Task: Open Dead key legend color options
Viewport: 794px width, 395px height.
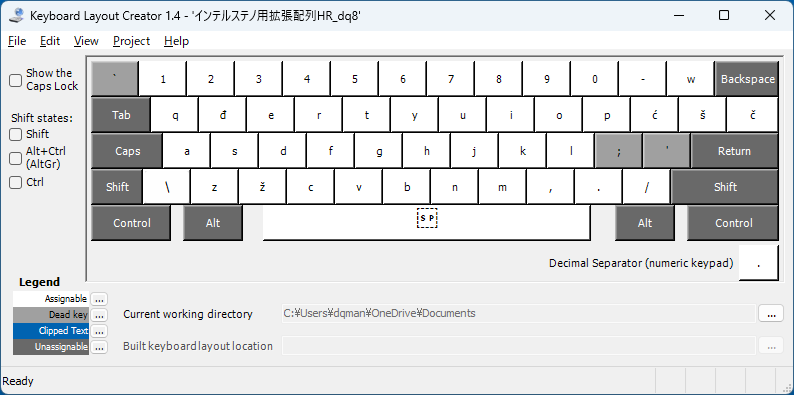Action: coord(100,315)
